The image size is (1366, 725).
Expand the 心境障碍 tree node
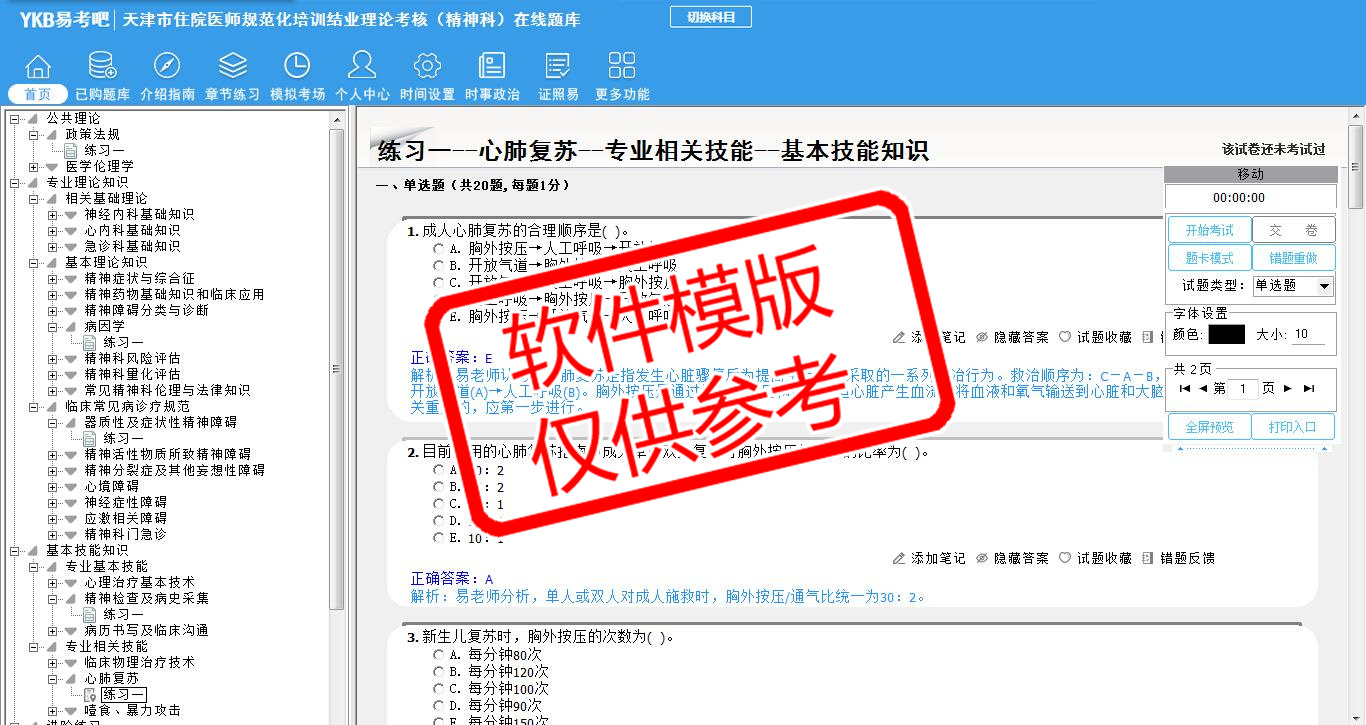point(53,486)
